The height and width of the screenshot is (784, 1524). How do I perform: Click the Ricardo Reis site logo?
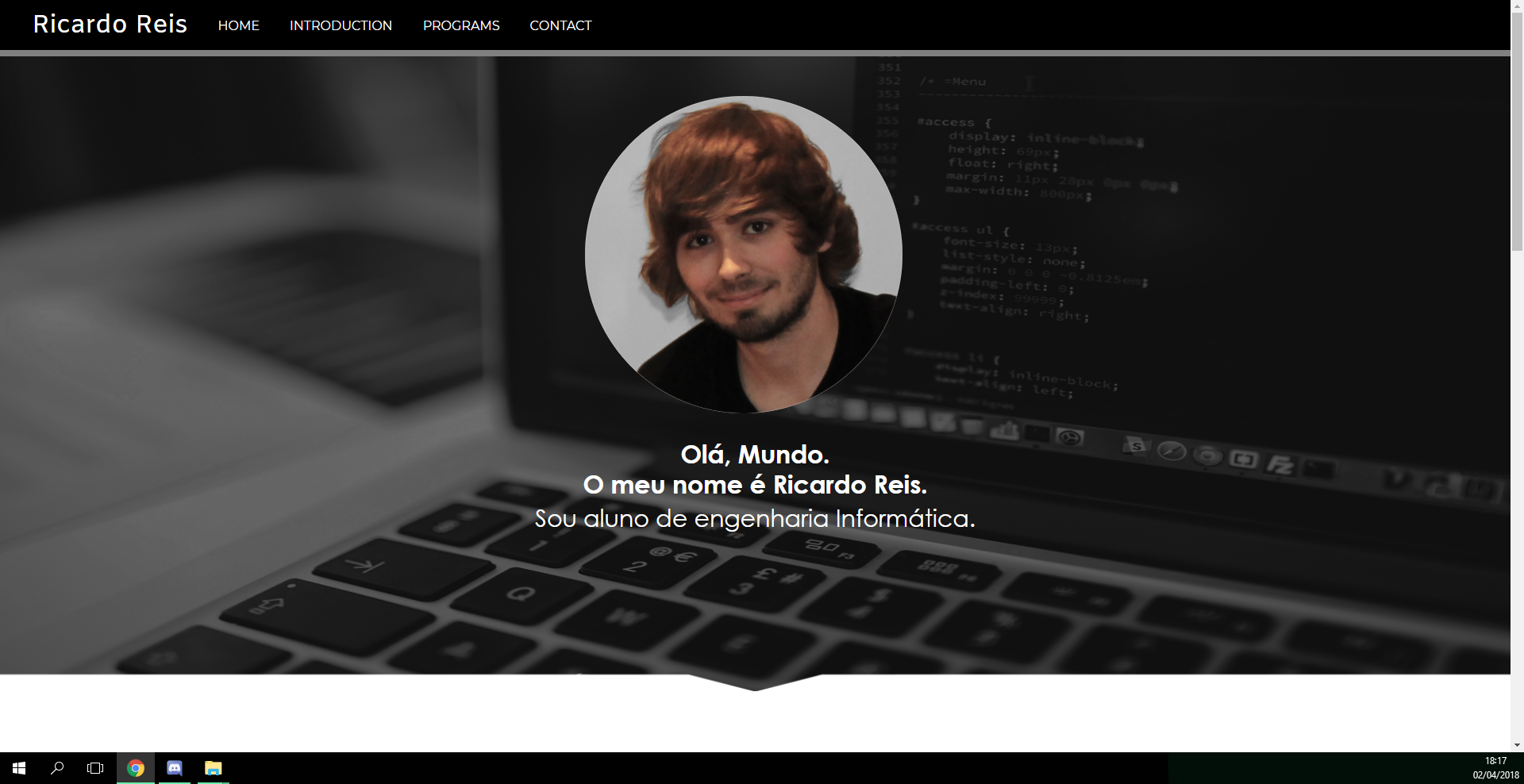pyautogui.click(x=110, y=25)
